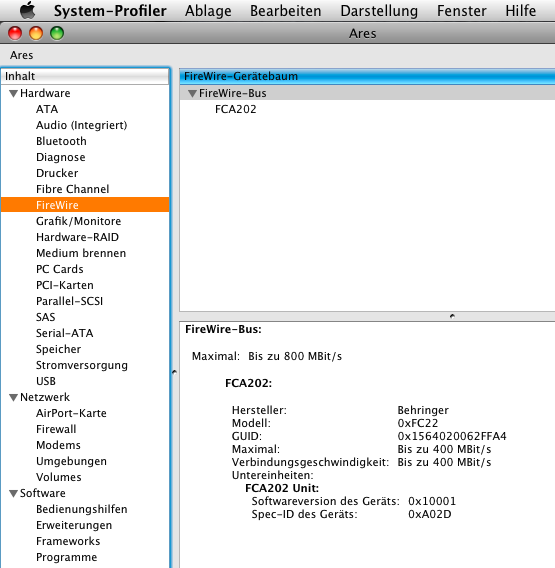The width and height of the screenshot is (555, 568).
Task: Select USB in the sidebar
Action: [46, 381]
